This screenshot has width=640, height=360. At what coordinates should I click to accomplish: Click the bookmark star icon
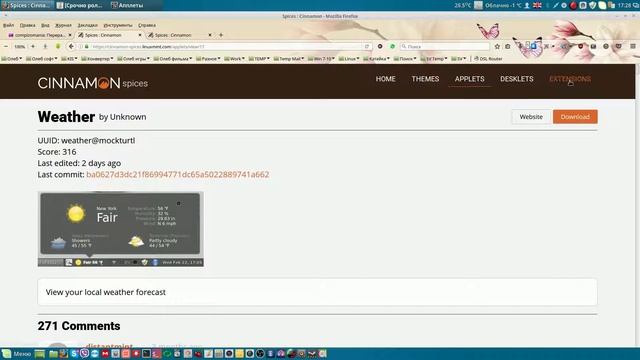click(497, 47)
